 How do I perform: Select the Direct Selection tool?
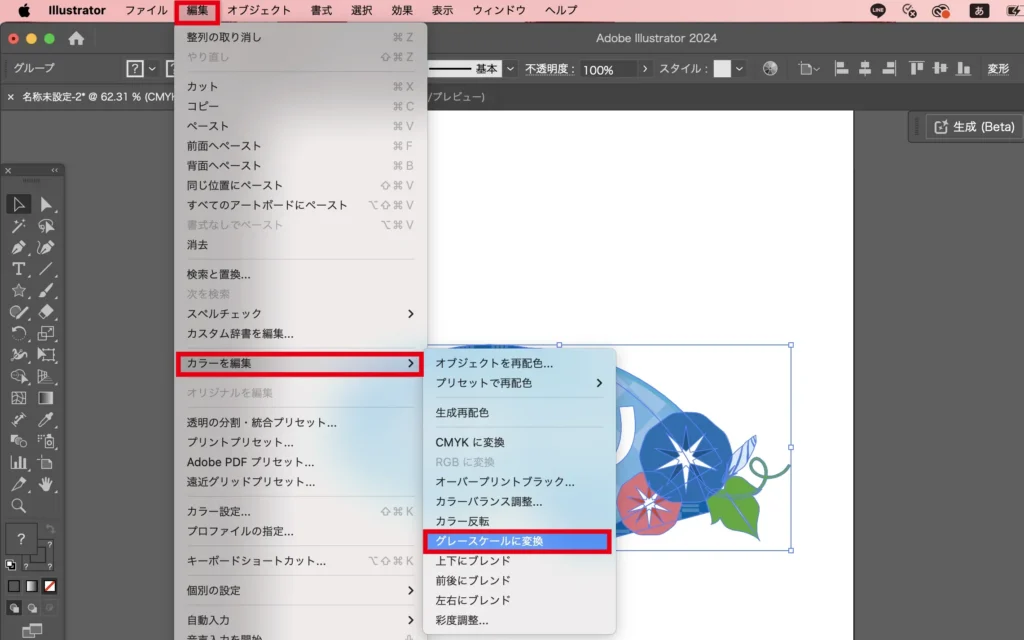pyautogui.click(x=46, y=204)
